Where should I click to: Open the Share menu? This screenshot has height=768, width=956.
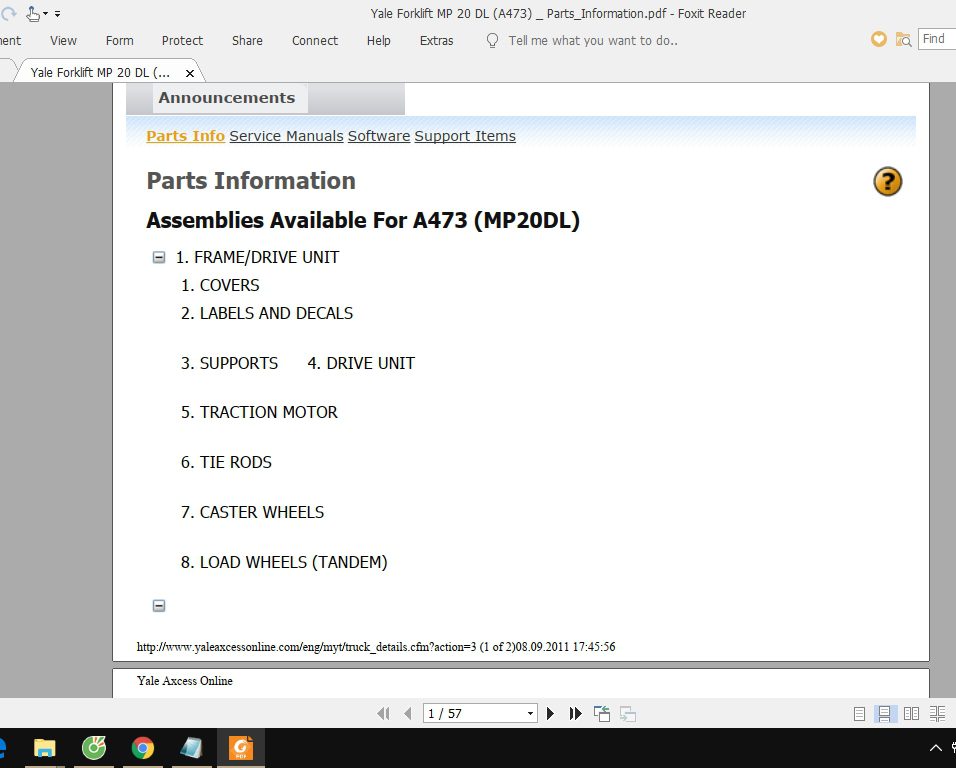tap(247, 41)
